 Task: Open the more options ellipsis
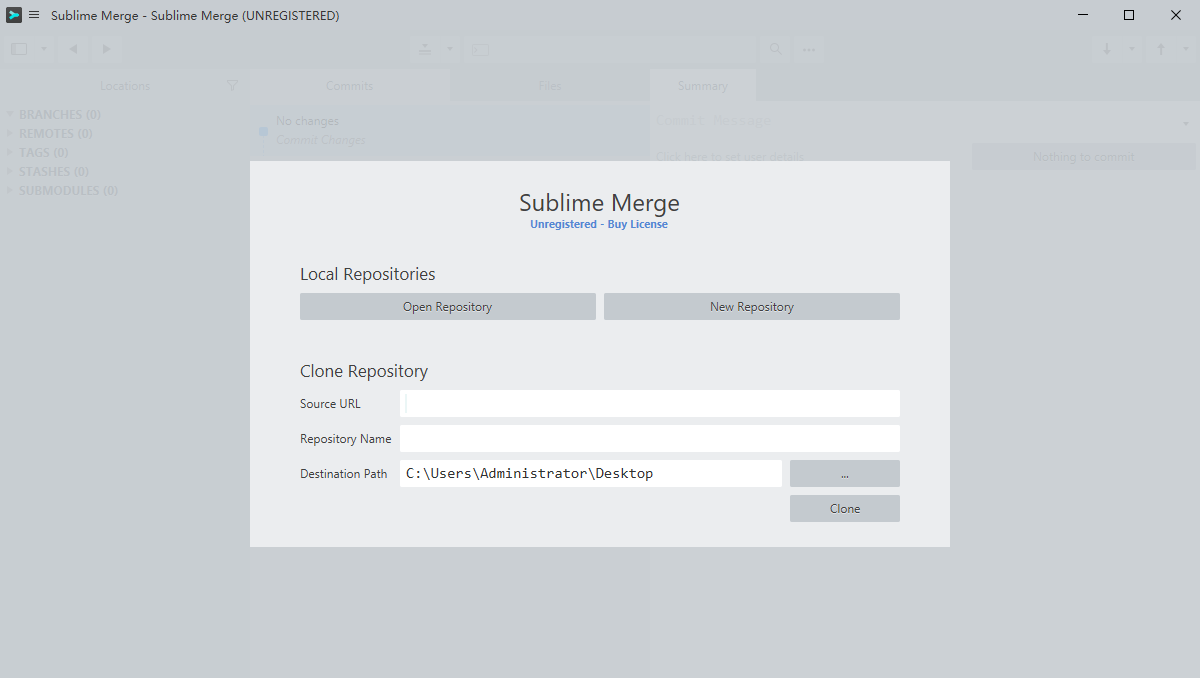[809, 49]
